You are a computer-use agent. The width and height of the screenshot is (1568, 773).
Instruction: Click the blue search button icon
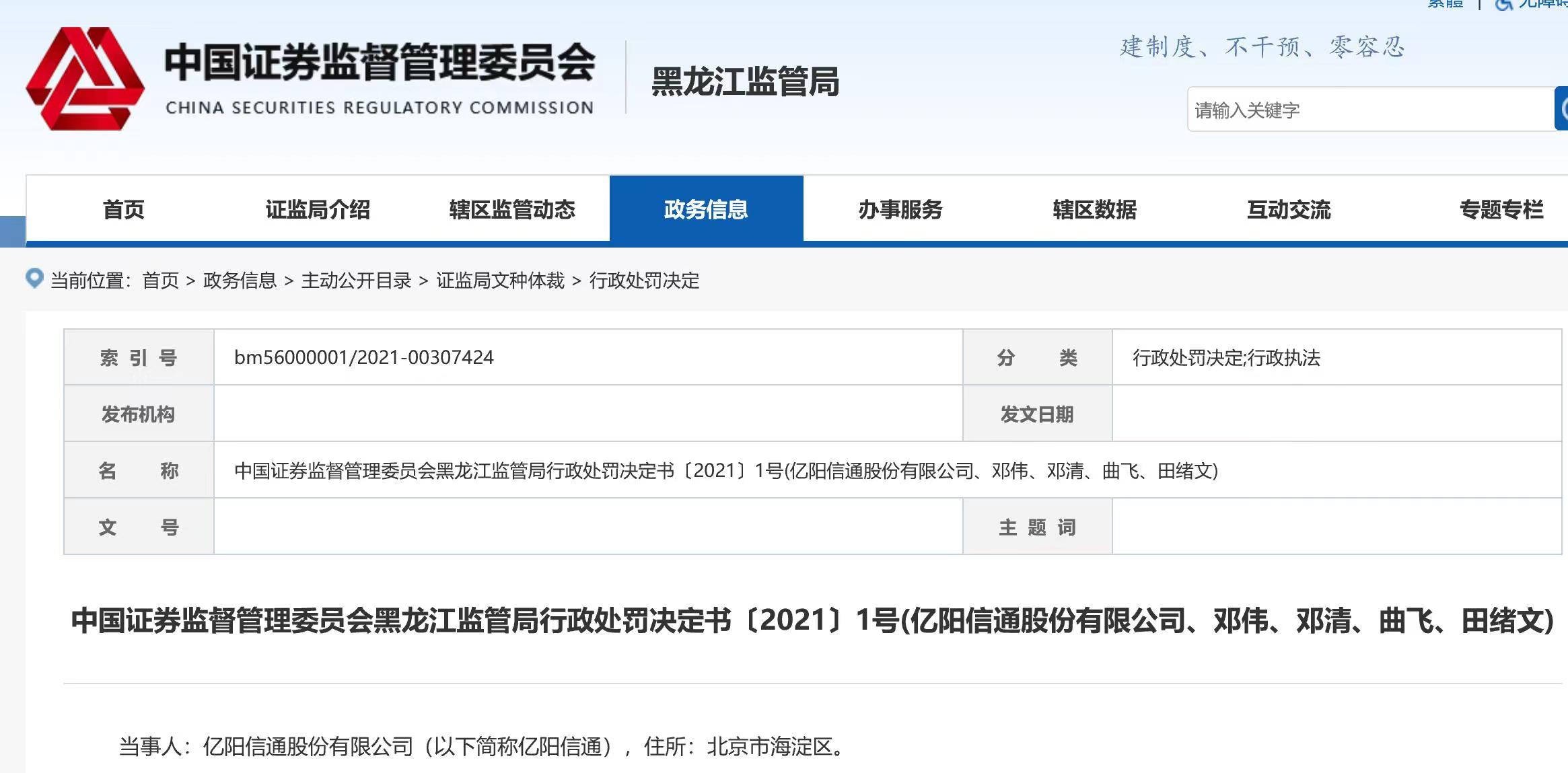tap(1561, 108)
